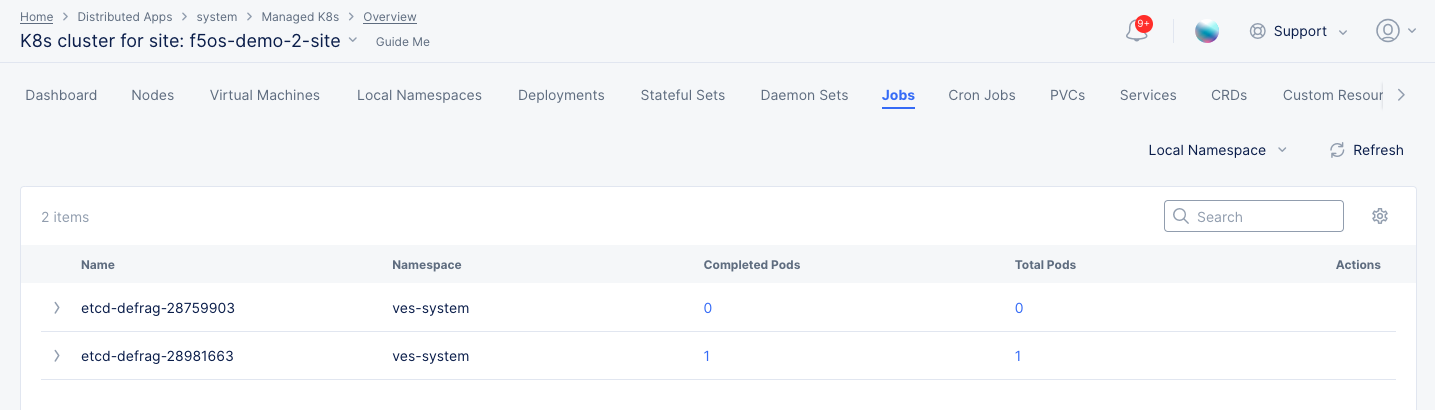The width and height of the screenshot is (1435, 410).
Task: Open completed pods count for etcd-defrag-28981663
Action: point(707,356)
